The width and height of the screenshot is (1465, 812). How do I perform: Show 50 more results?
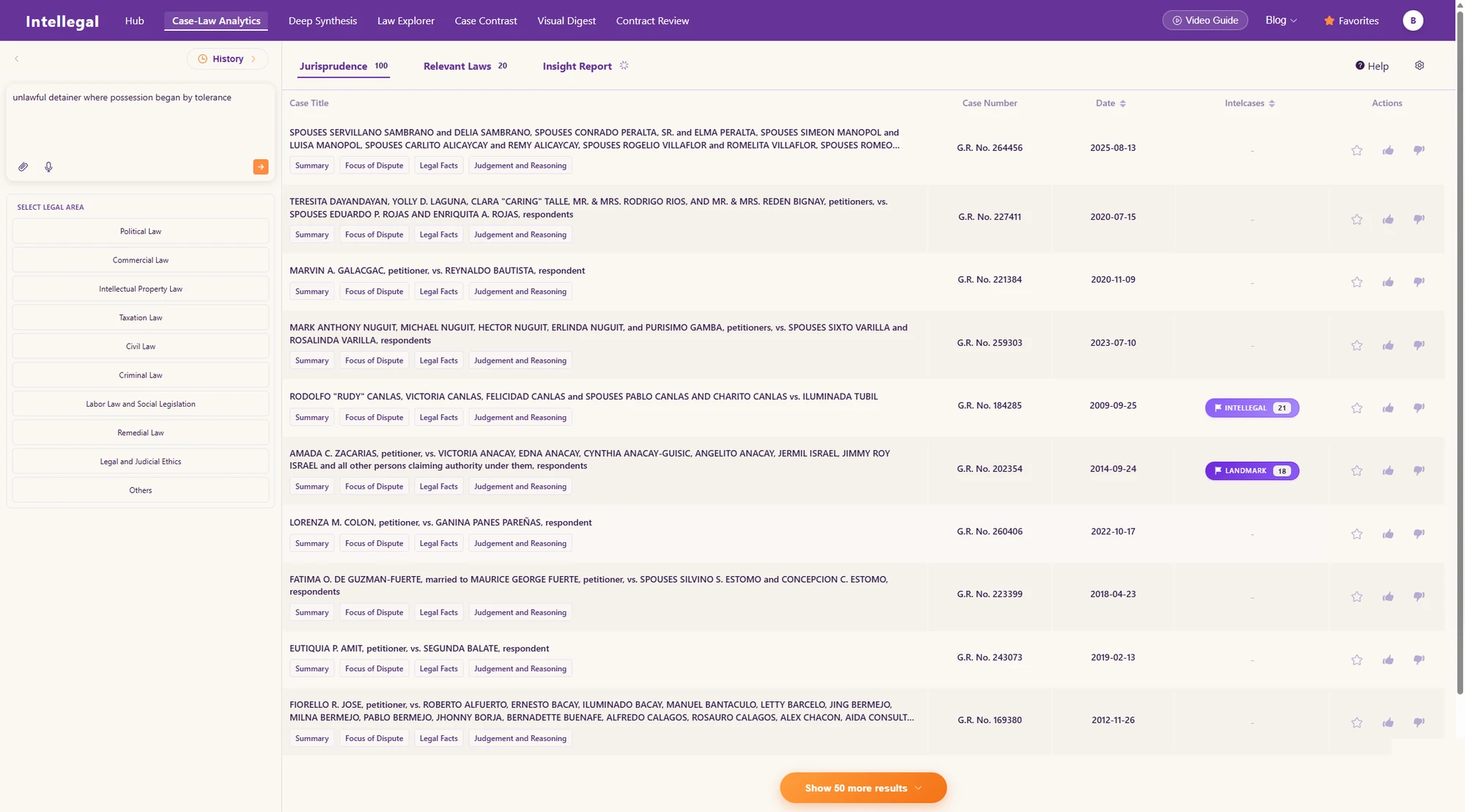pos(863,788)
